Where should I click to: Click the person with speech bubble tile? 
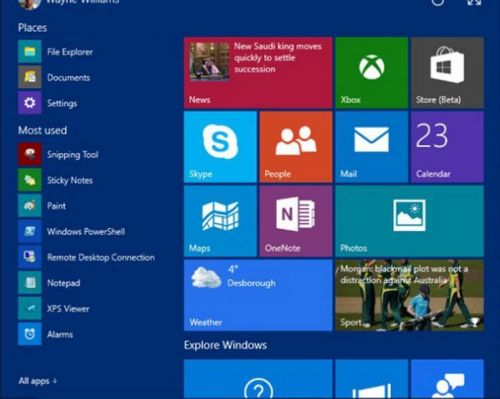(447, 379)
